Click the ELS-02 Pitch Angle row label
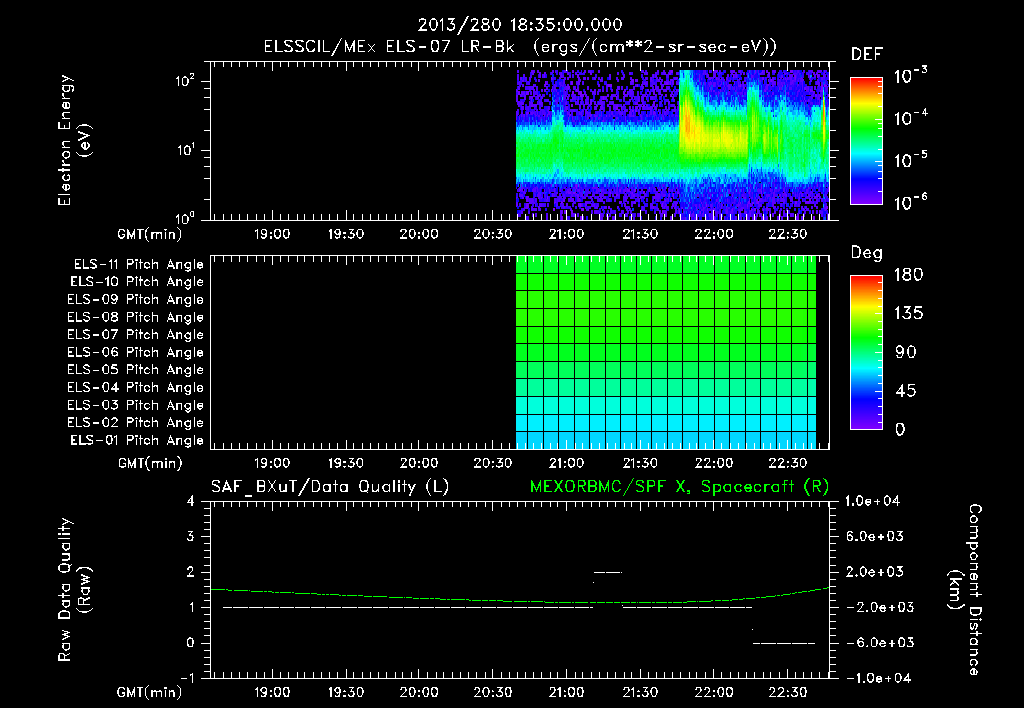 click(136, 423)
